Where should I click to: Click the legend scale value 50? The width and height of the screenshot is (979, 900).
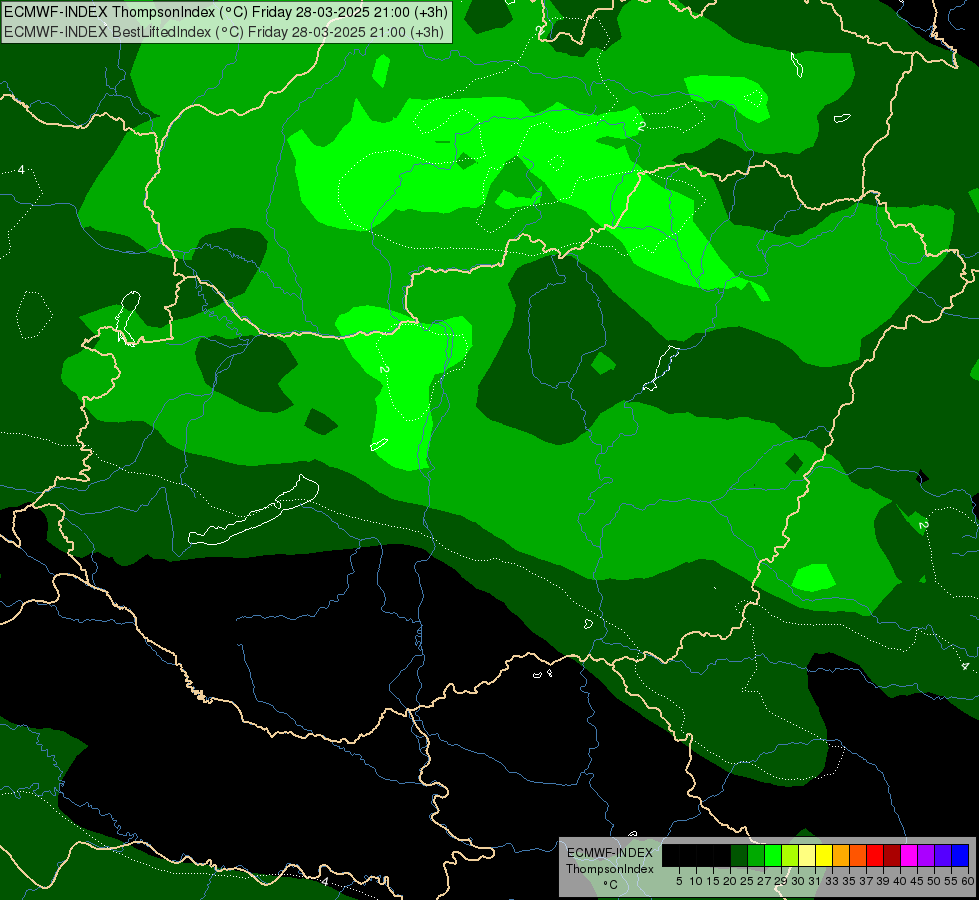point(934,881)
